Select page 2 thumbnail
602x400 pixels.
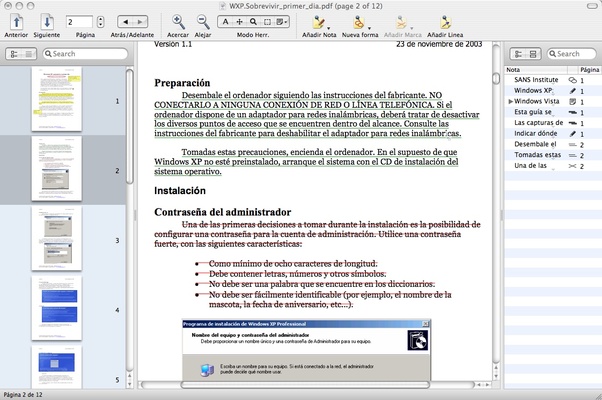(x=56, y=169)
